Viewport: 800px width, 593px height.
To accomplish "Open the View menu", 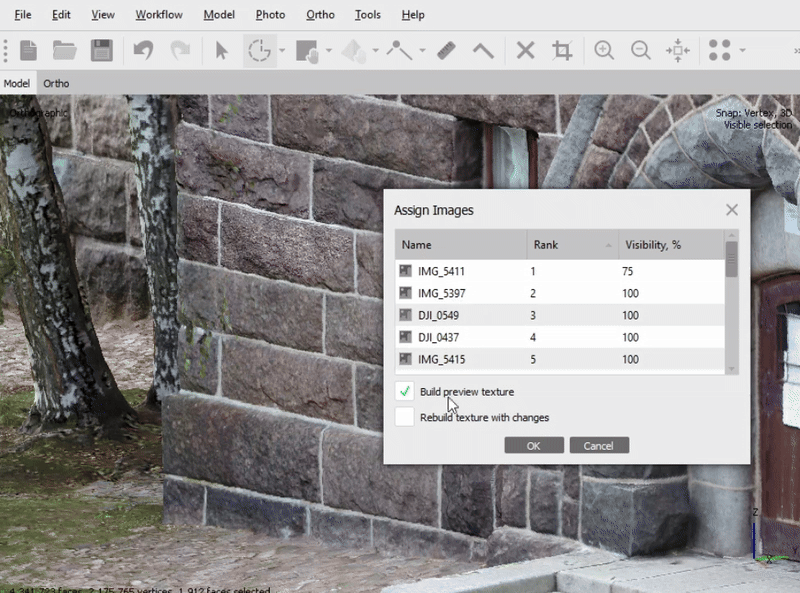I will point(103,15).
